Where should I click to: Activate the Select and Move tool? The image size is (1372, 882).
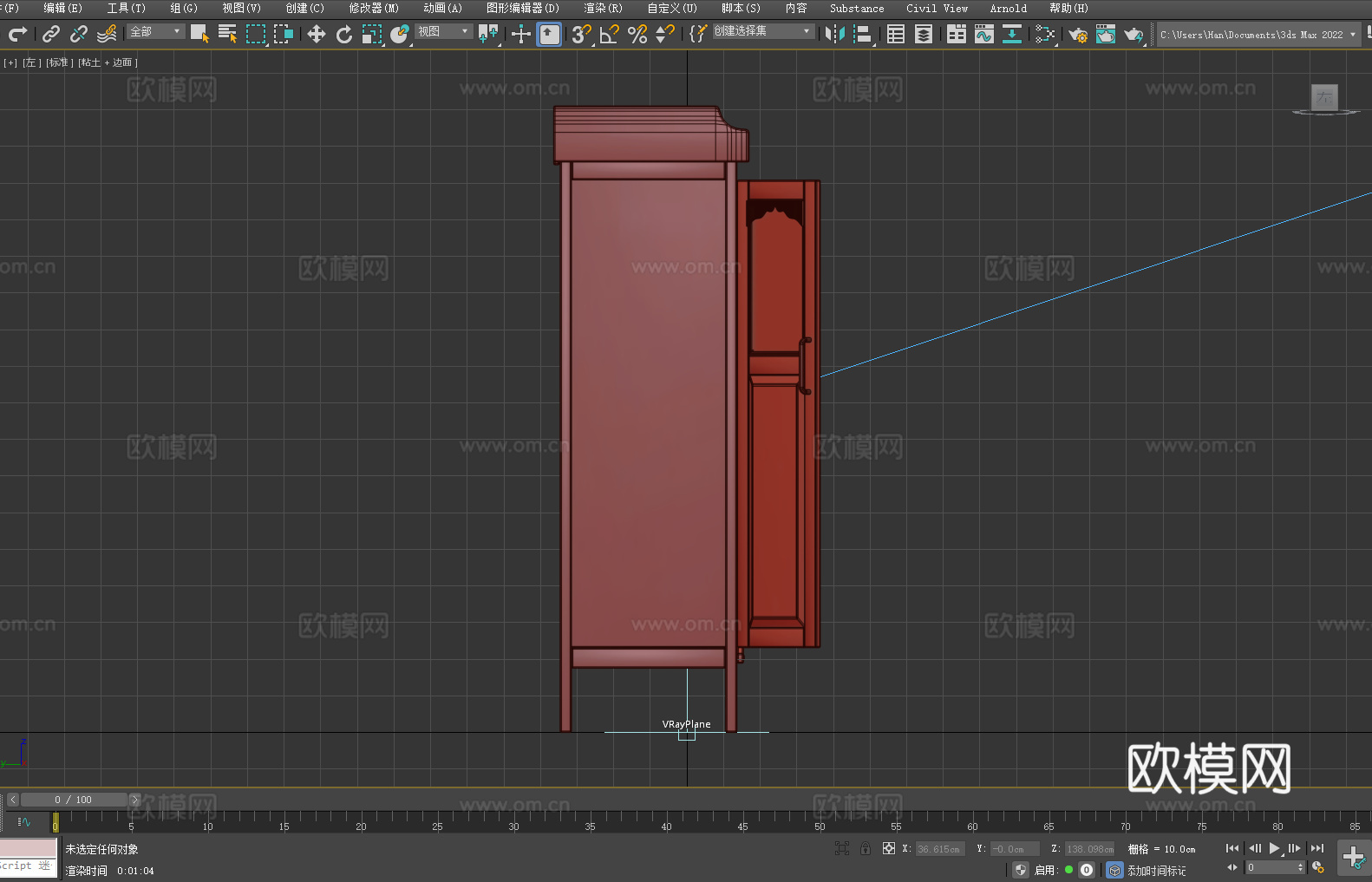317,34
